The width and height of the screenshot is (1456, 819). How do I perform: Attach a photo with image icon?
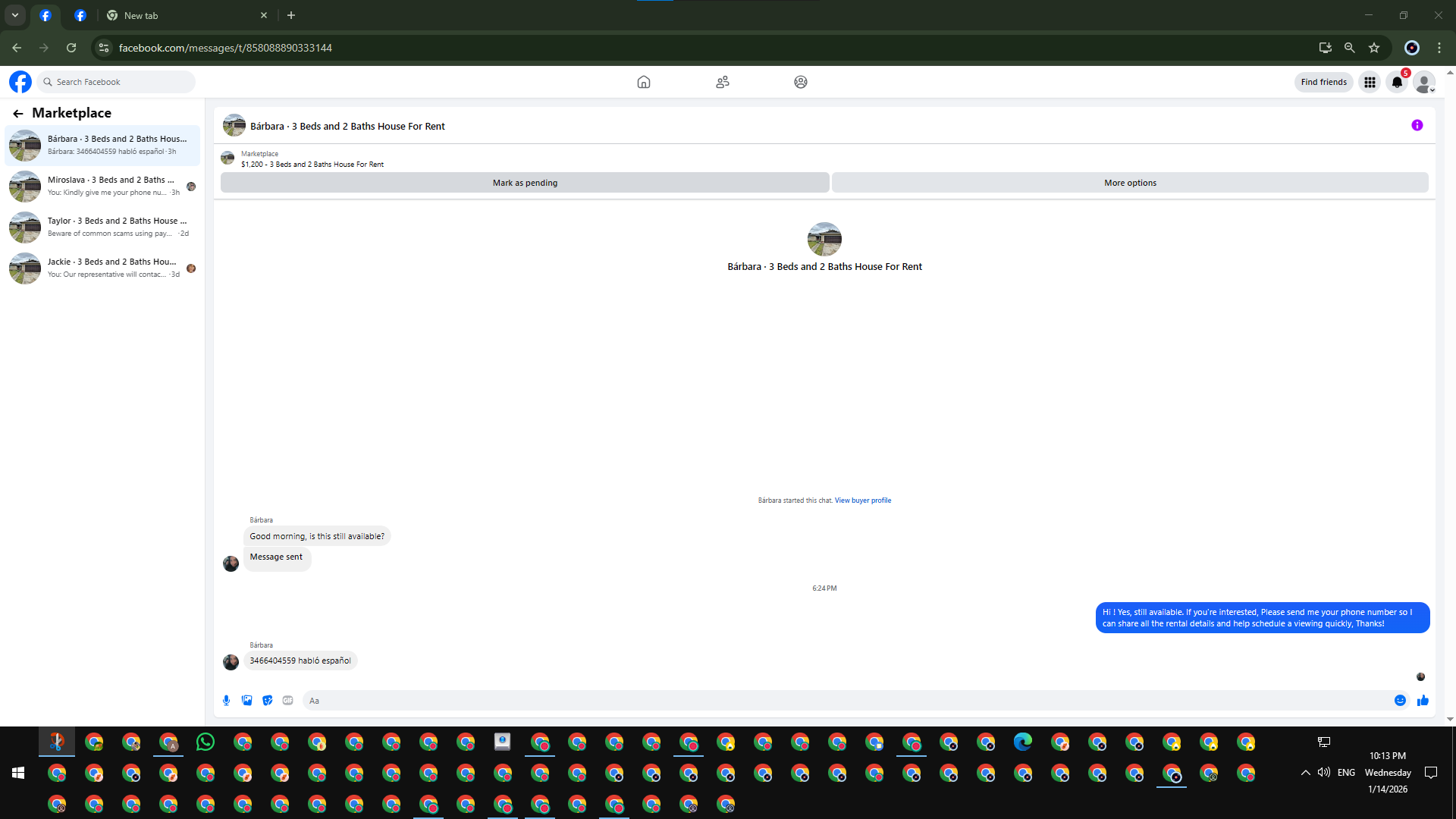tap(246, 701)
